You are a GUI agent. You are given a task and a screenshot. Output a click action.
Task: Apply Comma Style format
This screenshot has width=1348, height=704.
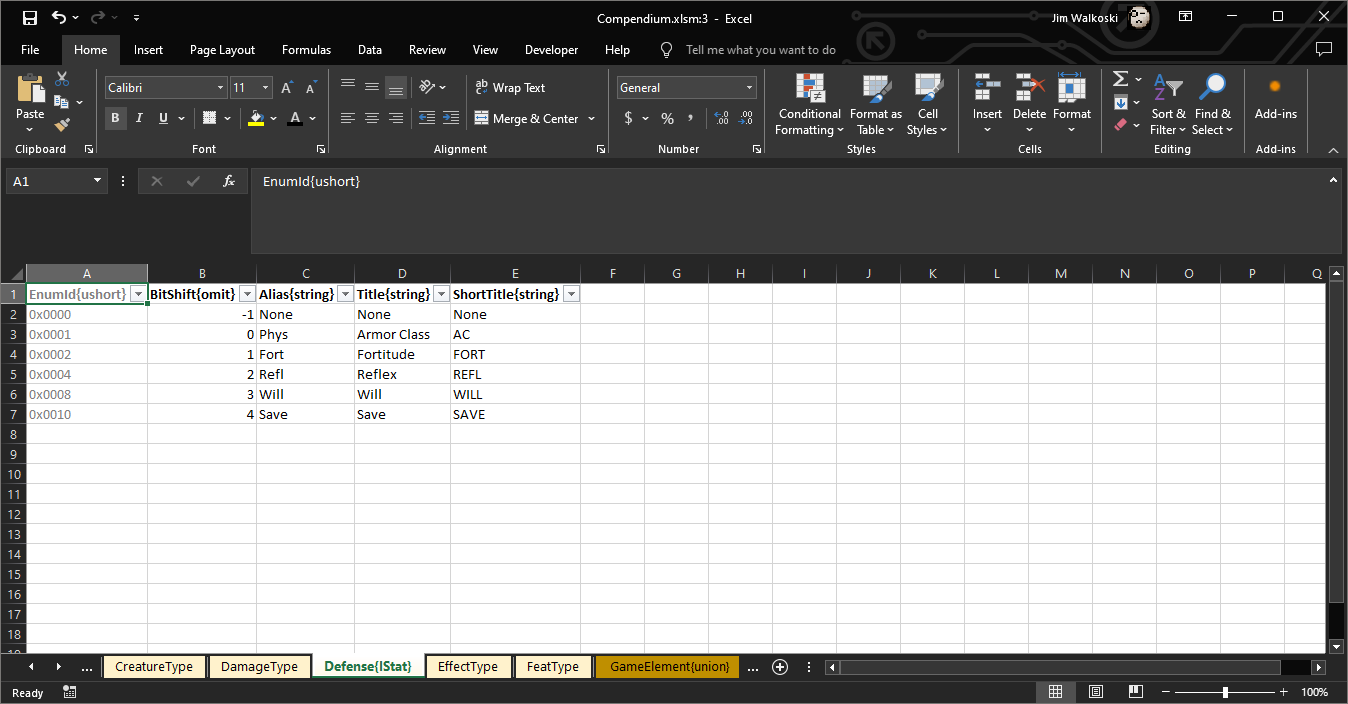click(x=691, y=118)
